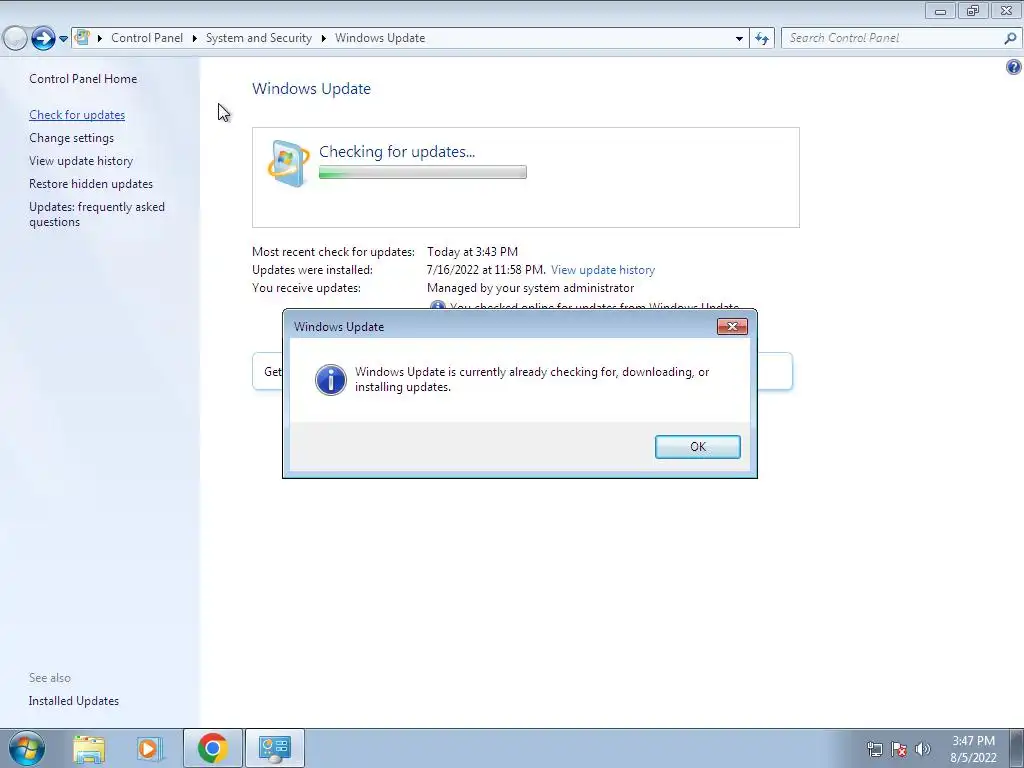This screenshot has width=1024, height=768.
Task: Select System and Security breadcrumb
Action: [x=259, y=38]
